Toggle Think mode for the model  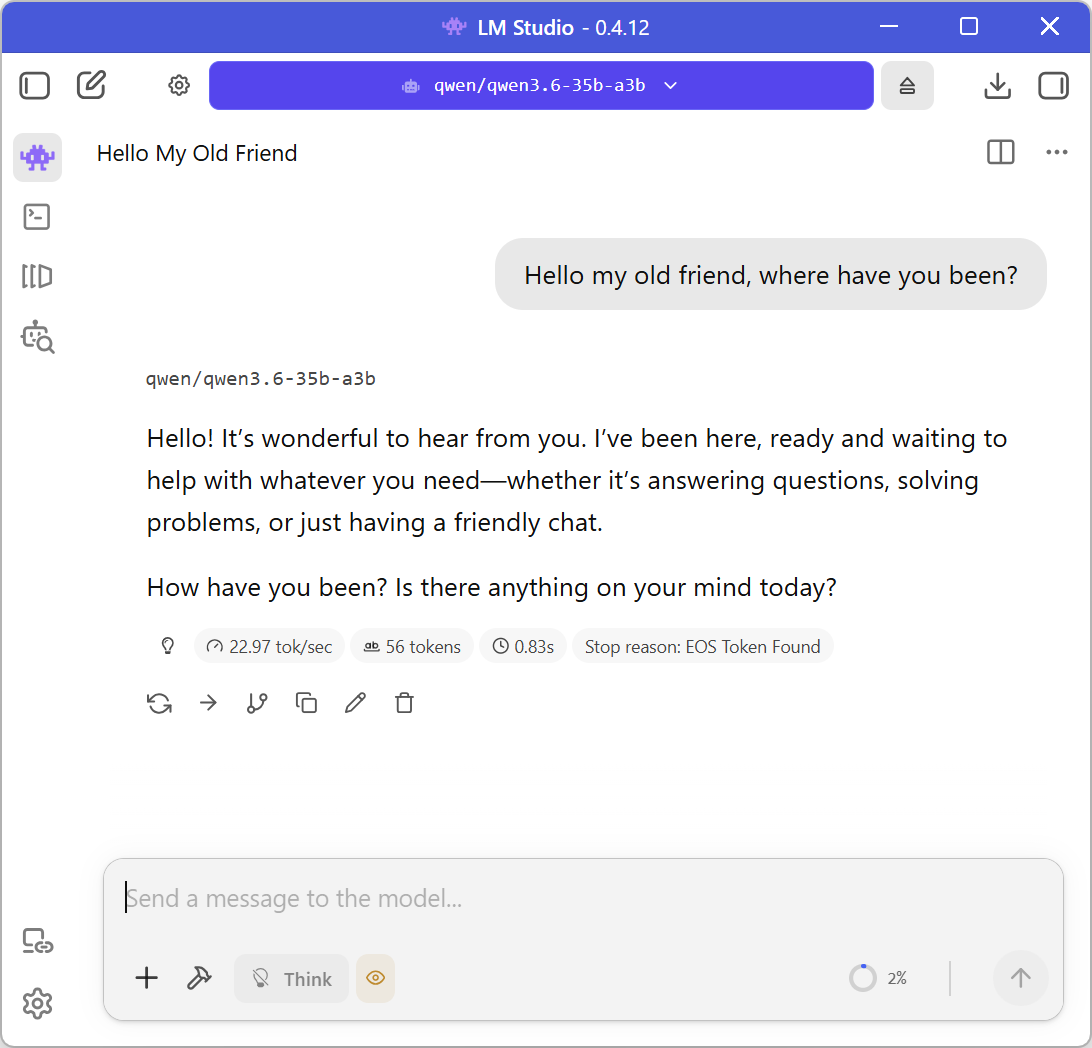(x=291, y=978)
